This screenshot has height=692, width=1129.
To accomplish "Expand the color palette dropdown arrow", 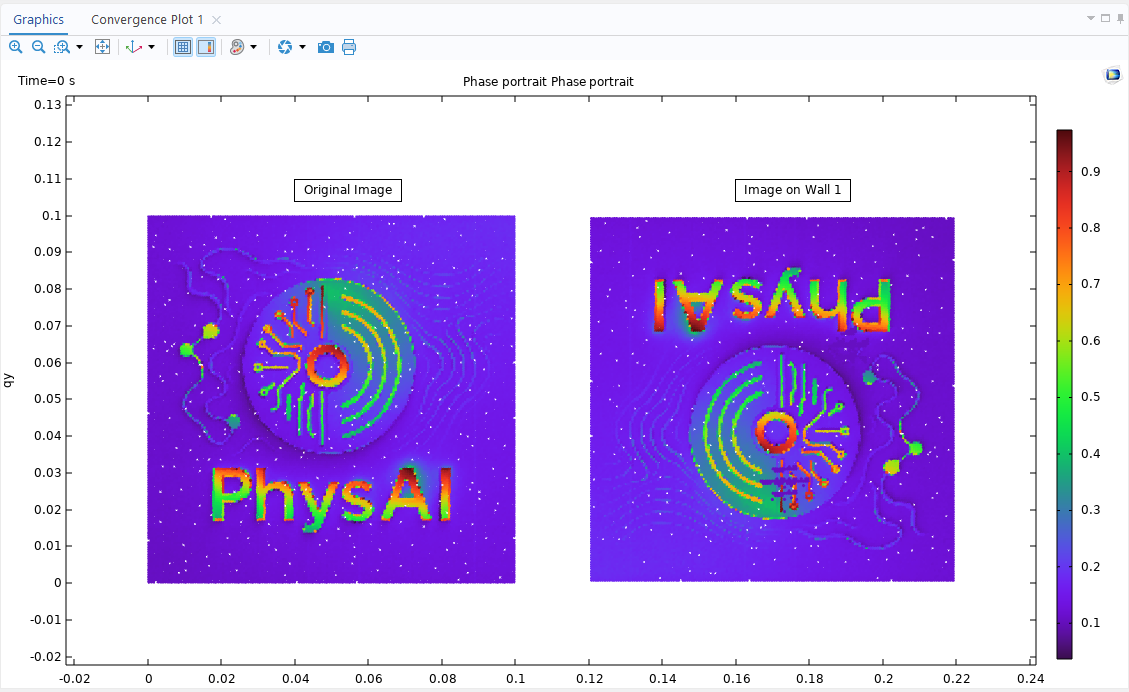I will pos(254,47).
